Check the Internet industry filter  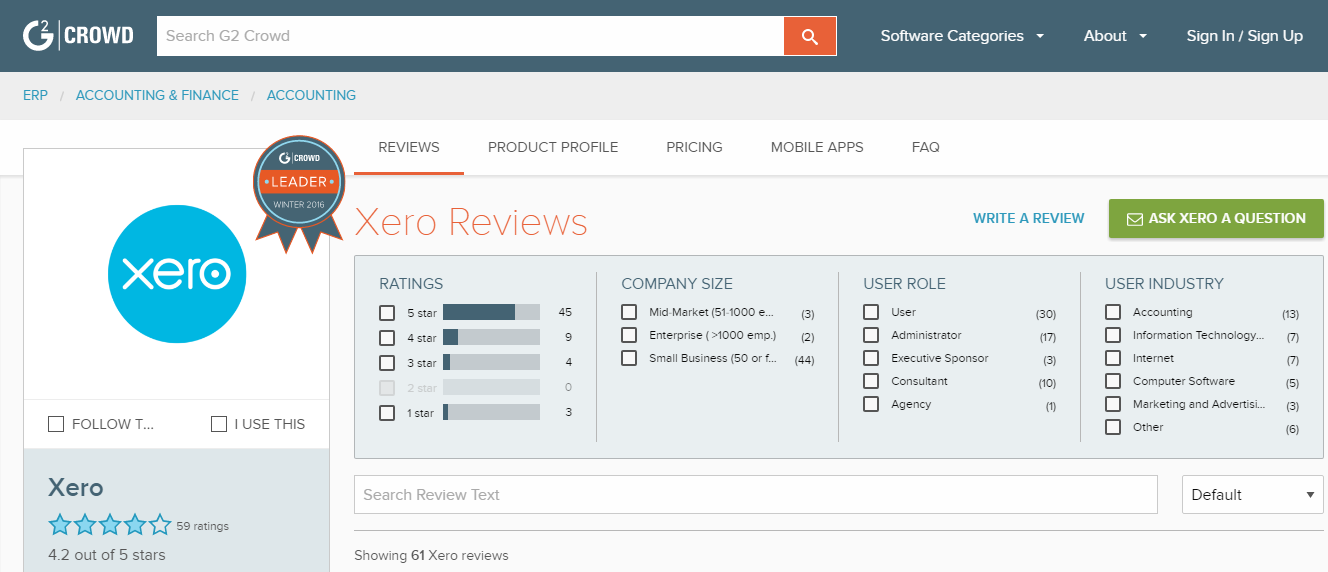point(1113,358)
